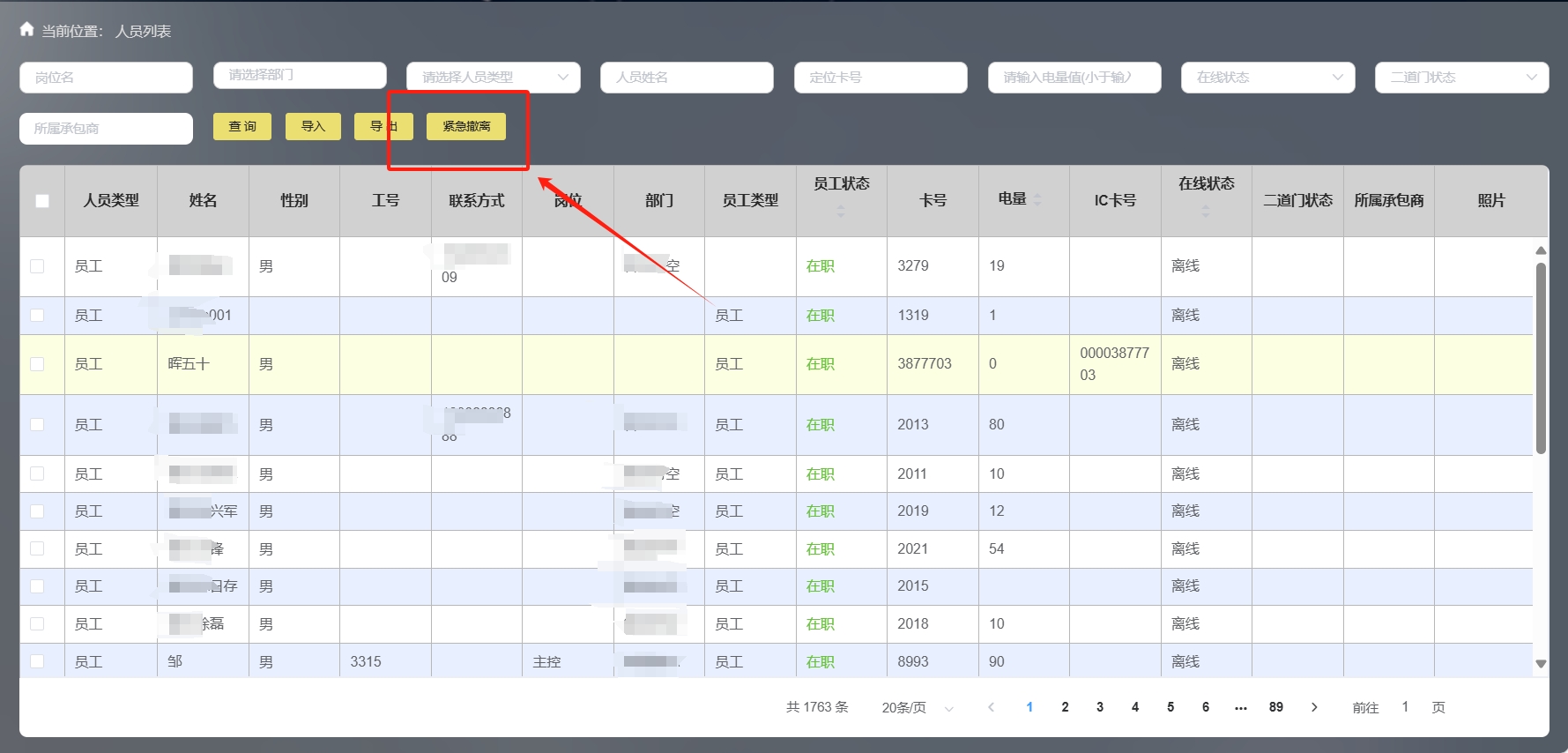
Task: Click the 查询 search button
Action: coord(242,126)
